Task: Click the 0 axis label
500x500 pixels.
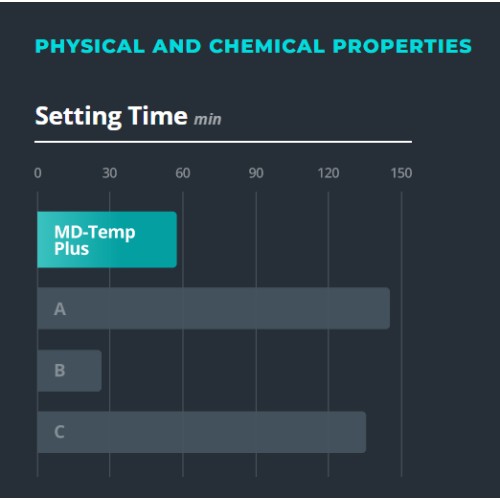Action: pos(38,173)
